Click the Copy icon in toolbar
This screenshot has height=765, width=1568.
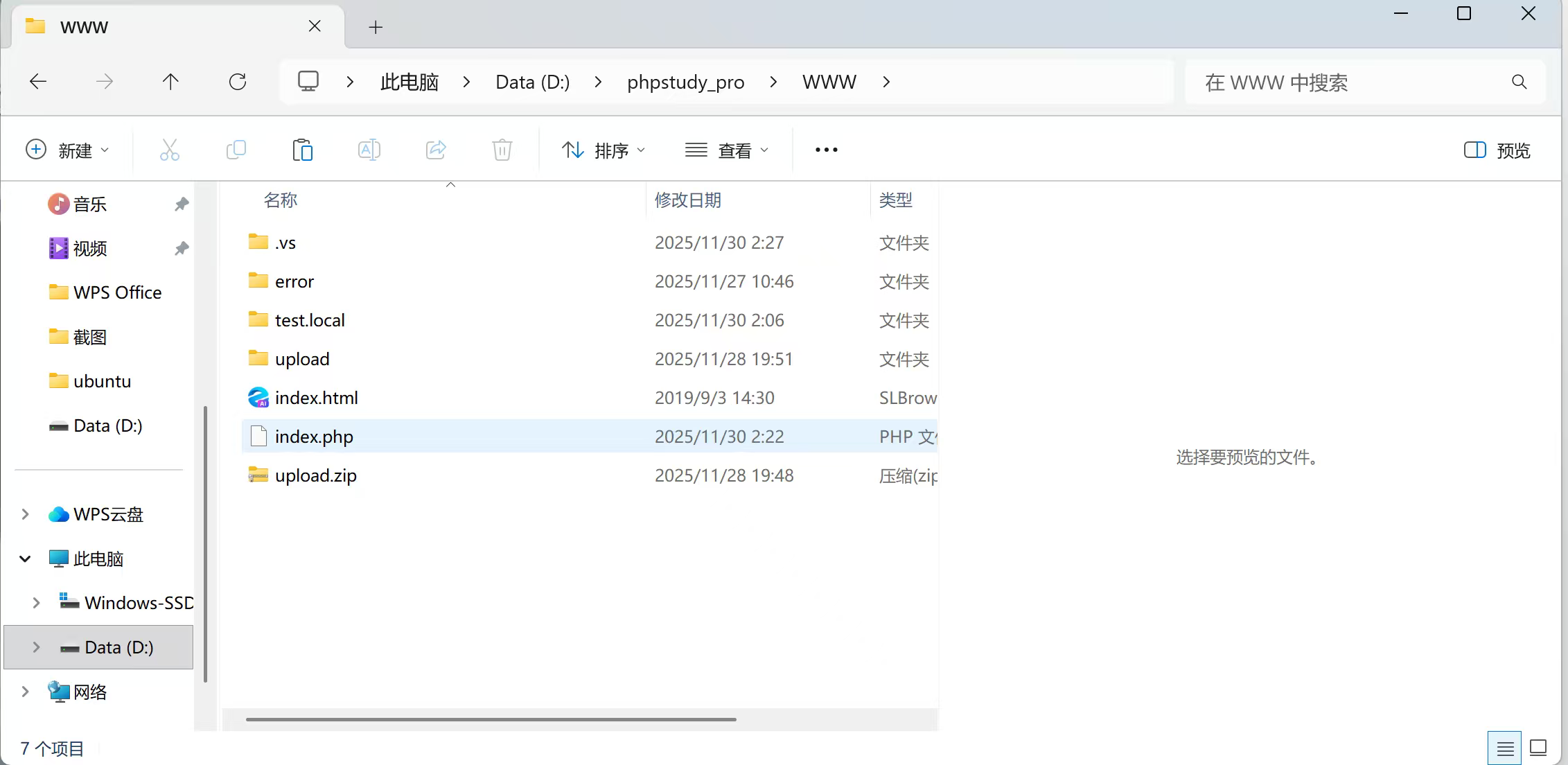coord(236,150)
